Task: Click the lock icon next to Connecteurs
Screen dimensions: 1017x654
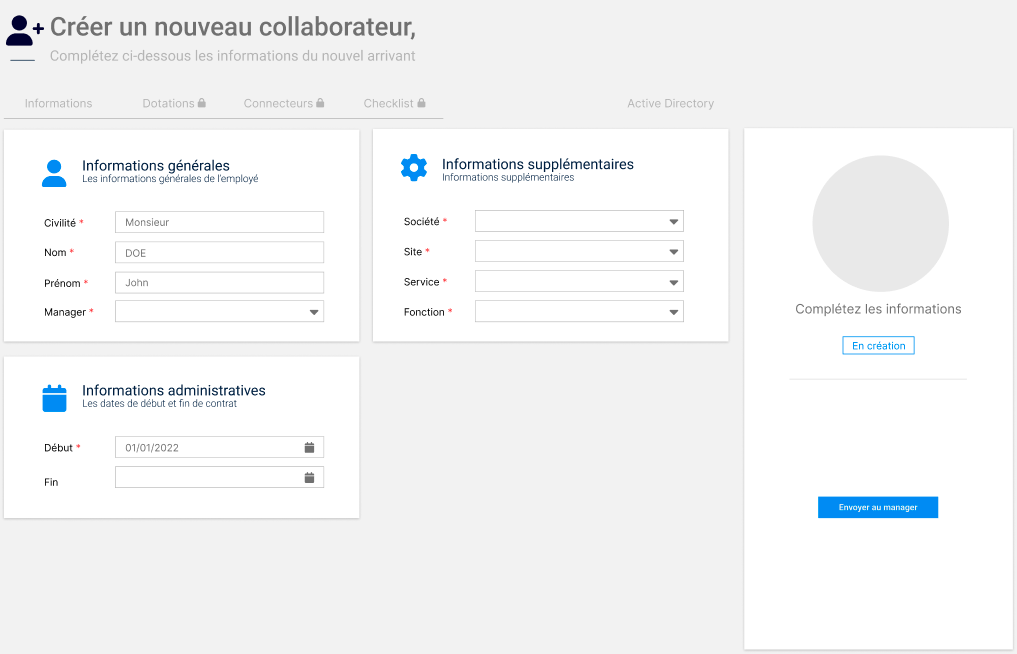Action: click(321, 102)
